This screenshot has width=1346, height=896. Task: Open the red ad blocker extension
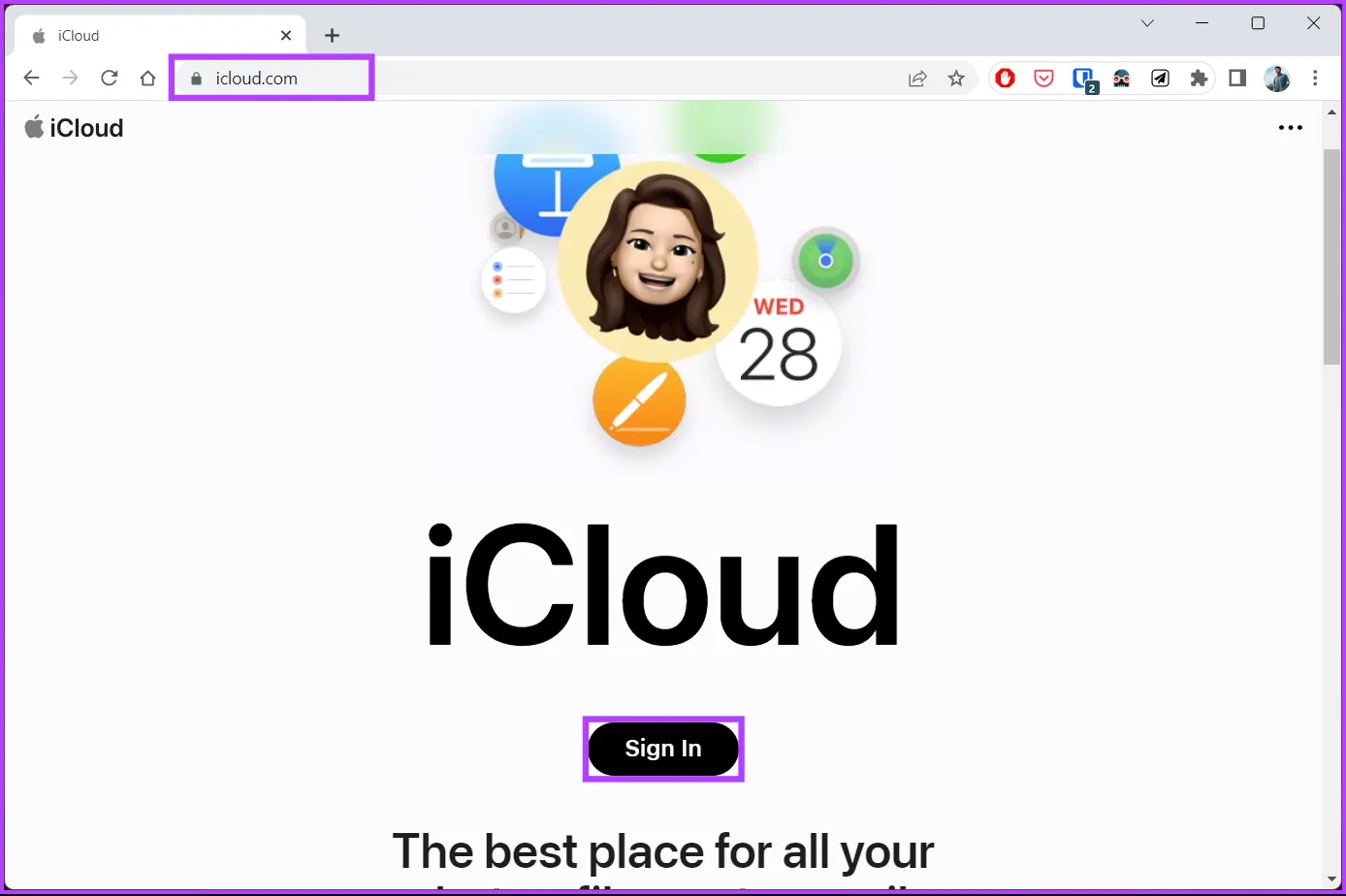[1006, 79]
